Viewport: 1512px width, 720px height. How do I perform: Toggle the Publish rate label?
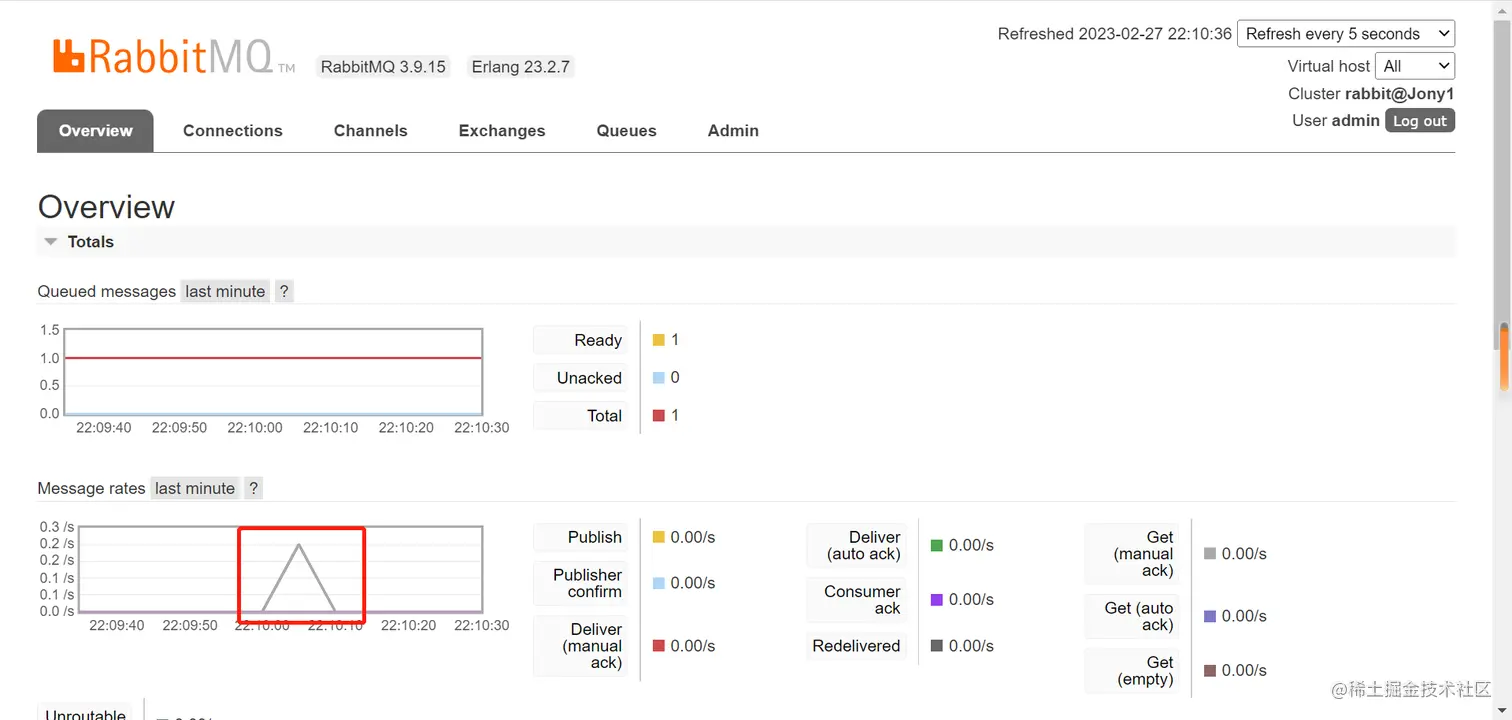point(581,537)
